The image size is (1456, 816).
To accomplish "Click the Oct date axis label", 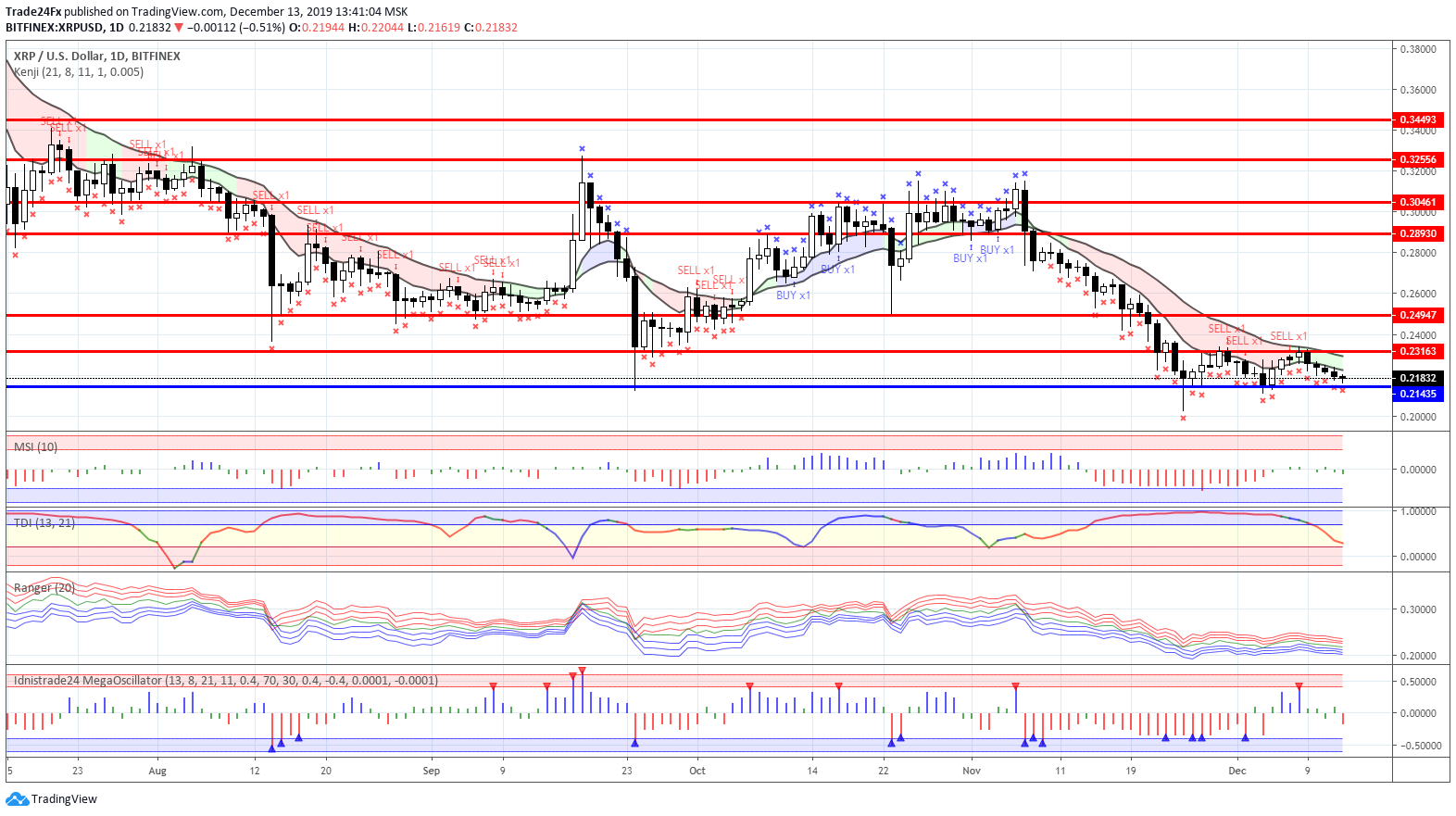I will point(697,771).
